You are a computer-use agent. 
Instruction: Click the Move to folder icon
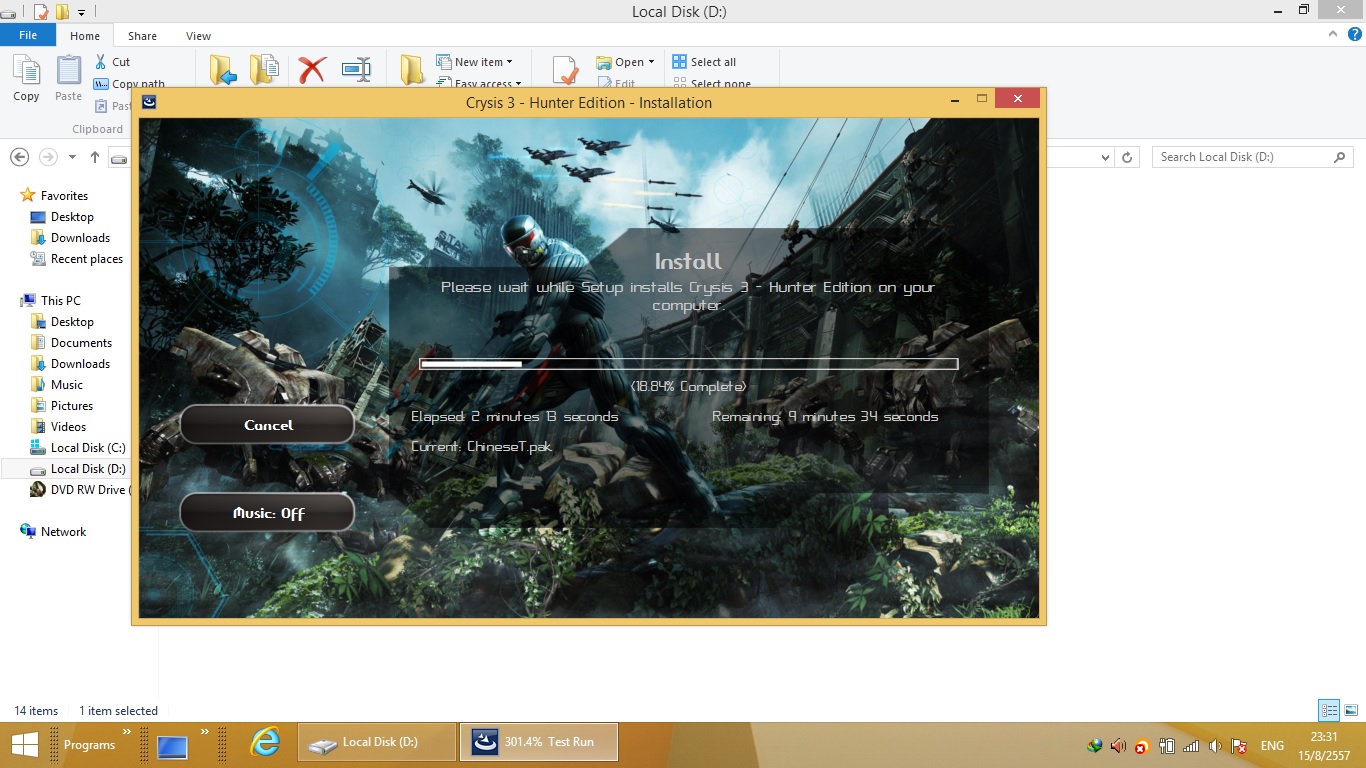click(223, 70)
